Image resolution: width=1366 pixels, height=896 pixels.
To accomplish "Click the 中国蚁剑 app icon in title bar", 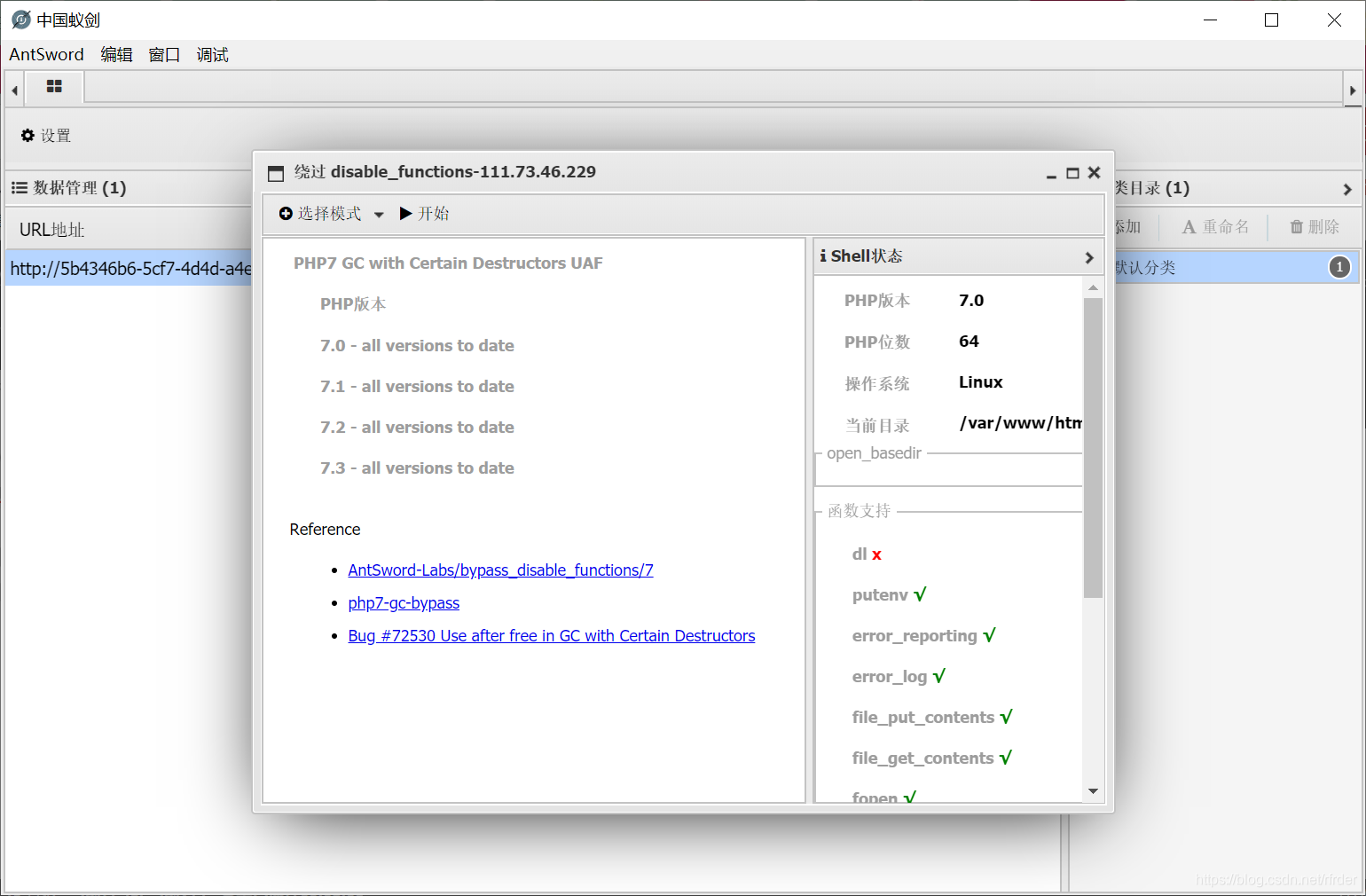I will point(20,20).
